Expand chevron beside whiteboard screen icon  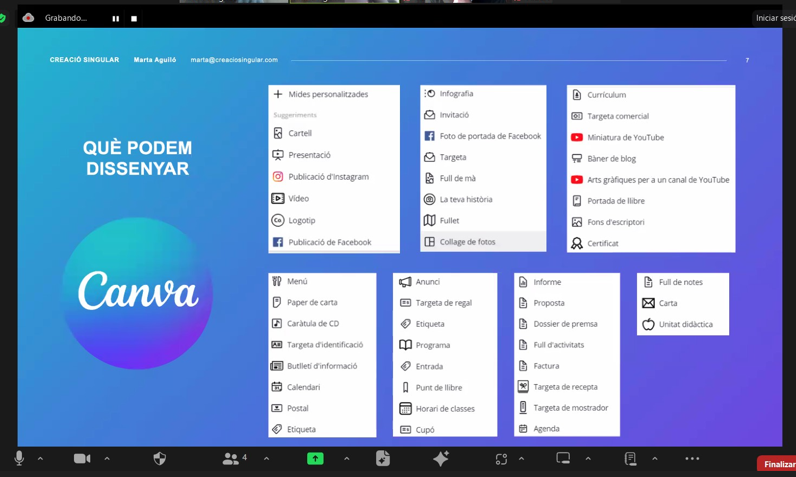coord(588,459)
